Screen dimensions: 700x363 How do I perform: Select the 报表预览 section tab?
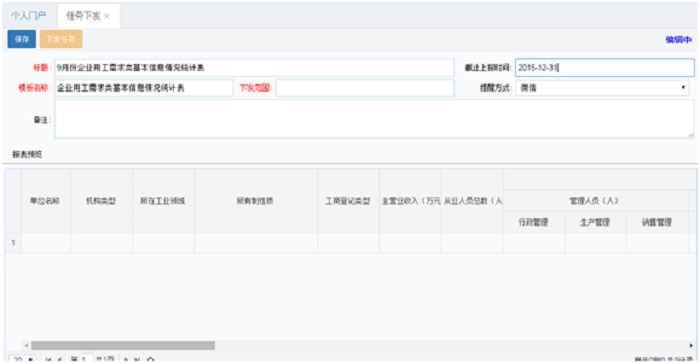(27, 154)
